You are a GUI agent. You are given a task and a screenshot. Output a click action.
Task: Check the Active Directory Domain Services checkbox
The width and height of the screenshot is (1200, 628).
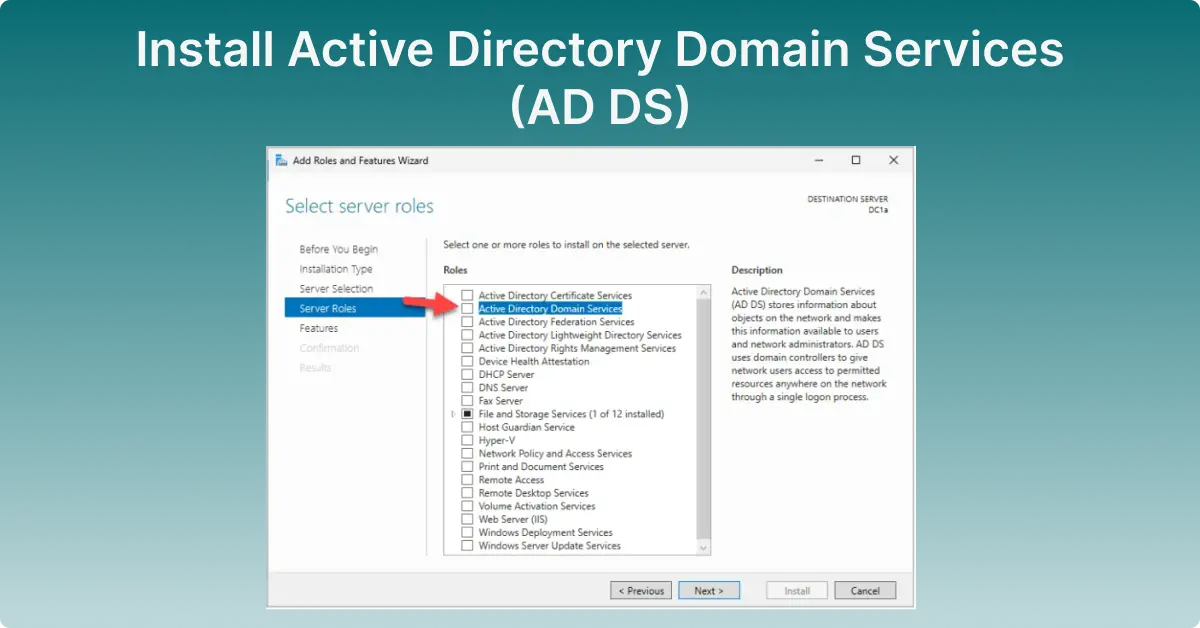467,309
